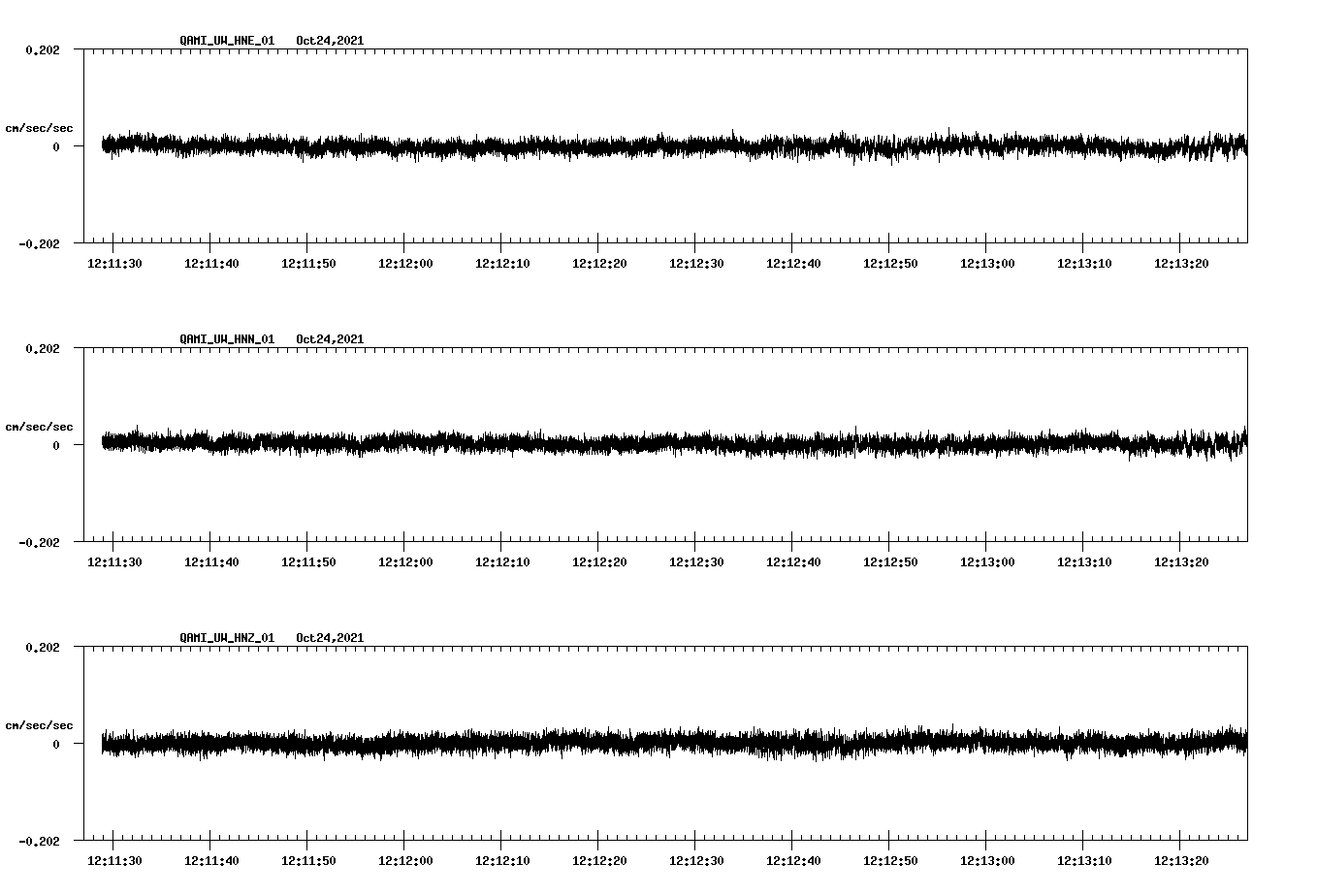Pick 12:12:10 time label on HNN plot

coord(502,562)
